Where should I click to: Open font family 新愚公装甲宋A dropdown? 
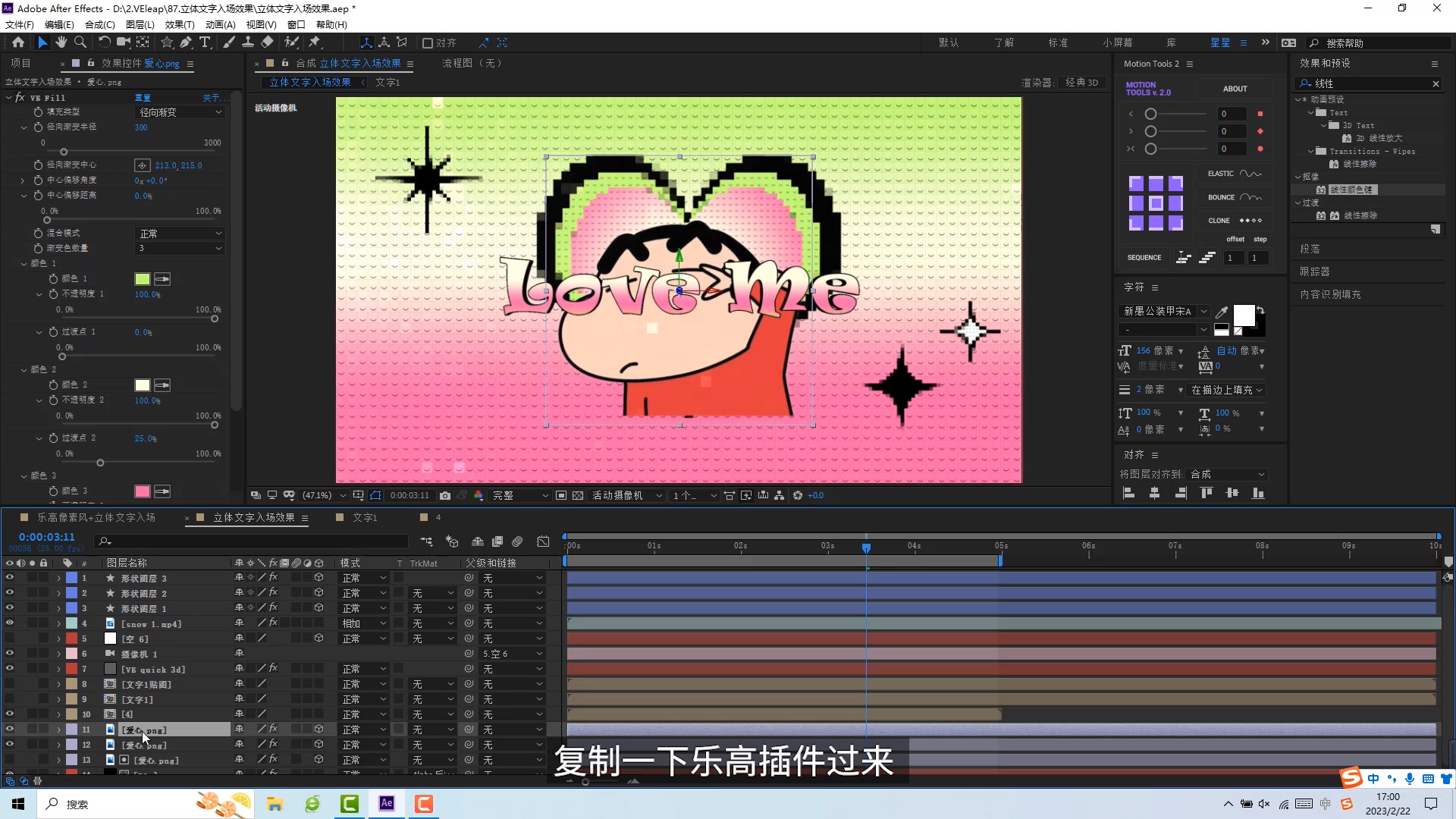pyautogui.click(x=1164, y=312)
